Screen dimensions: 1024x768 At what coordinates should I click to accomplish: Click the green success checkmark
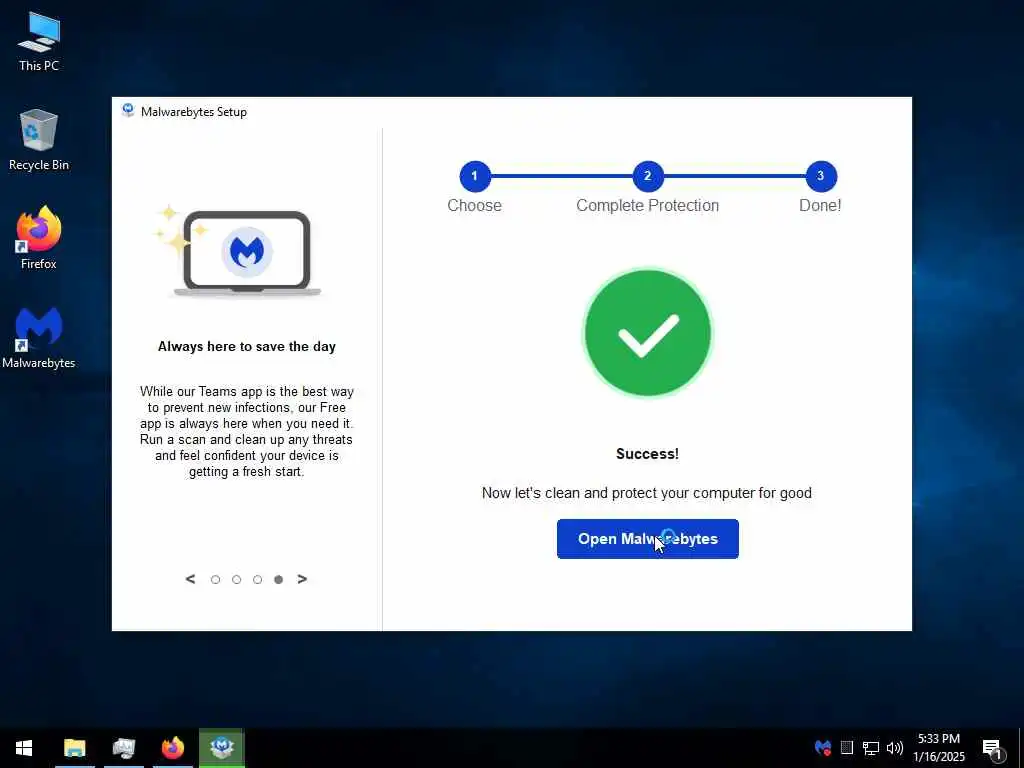tap(647, 333)
